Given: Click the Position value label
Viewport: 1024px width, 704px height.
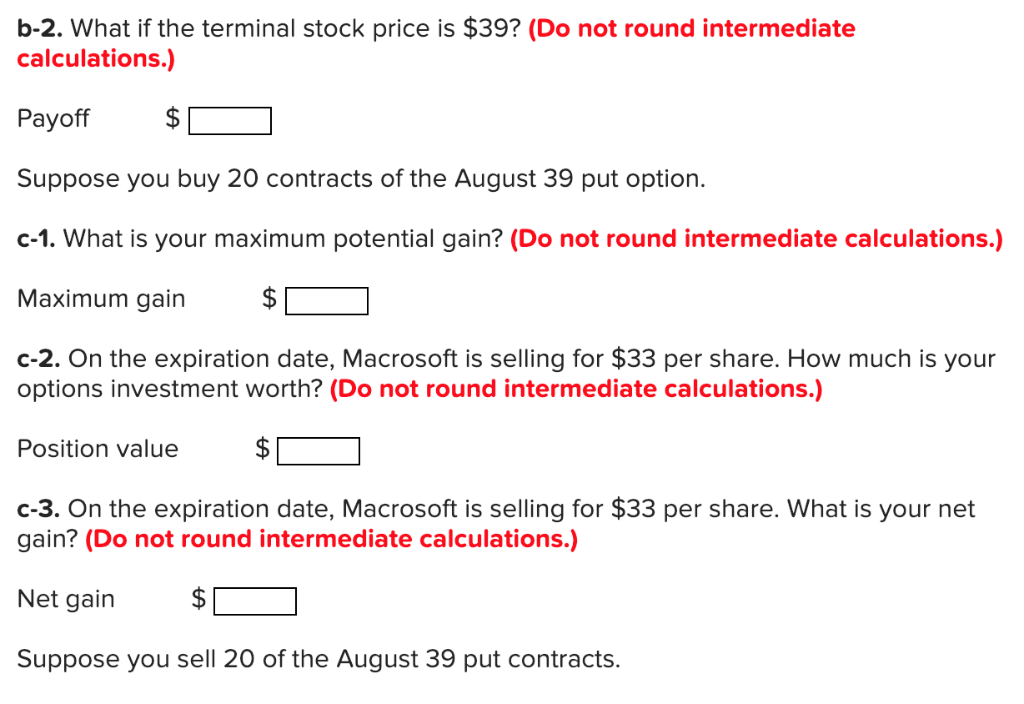Looking at the screenshot, I should [x=97, y=449].
